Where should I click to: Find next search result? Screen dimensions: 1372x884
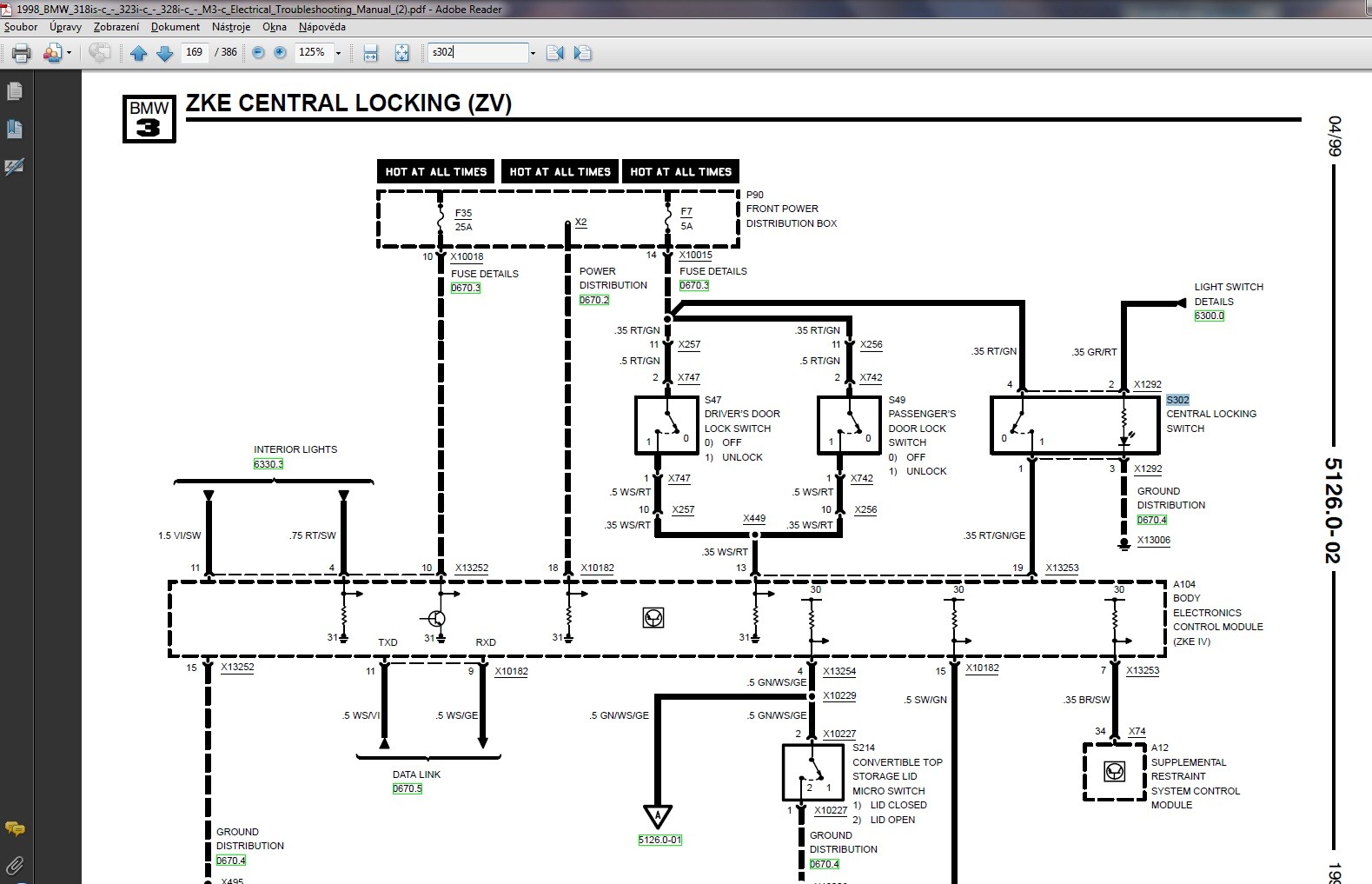click(x=582, y=53)
